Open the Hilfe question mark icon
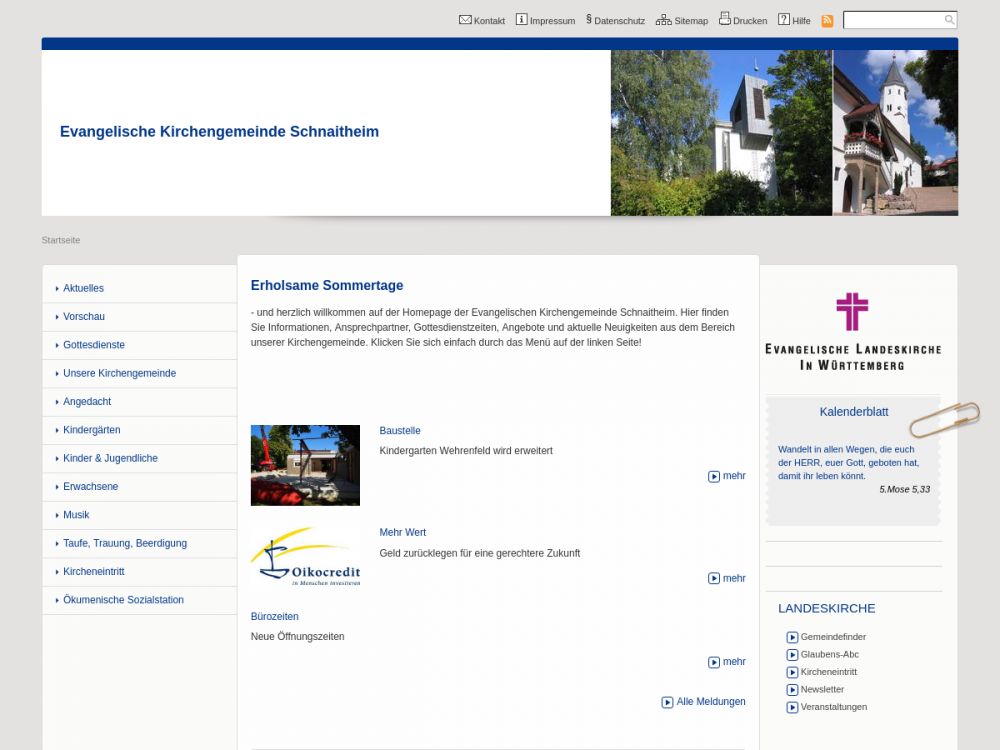The image size is (1000, 750). coord(784,20)
